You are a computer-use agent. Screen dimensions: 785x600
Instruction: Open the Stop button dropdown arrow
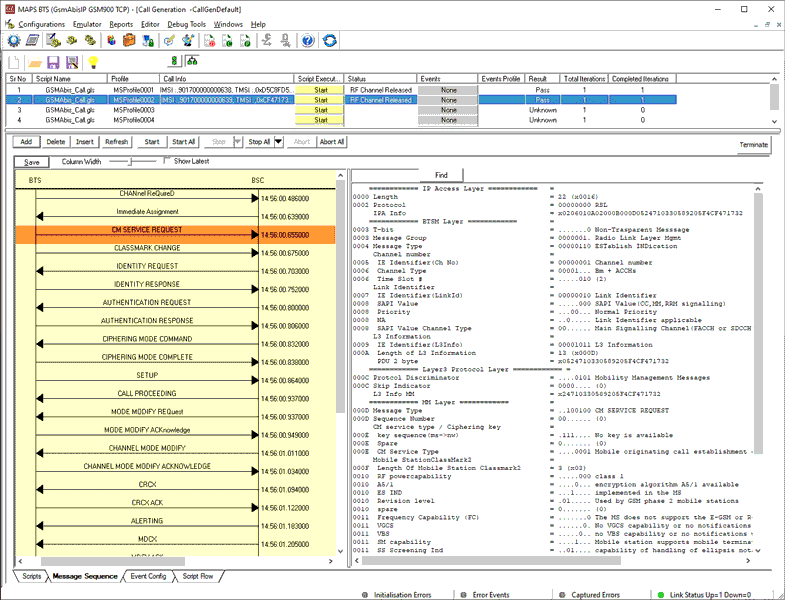(238, 142)
